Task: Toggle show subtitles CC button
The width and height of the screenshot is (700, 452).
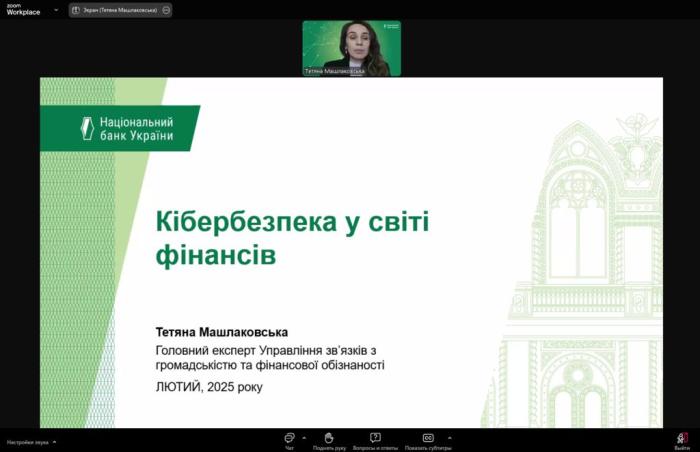Action: click(x=428, y=439)
